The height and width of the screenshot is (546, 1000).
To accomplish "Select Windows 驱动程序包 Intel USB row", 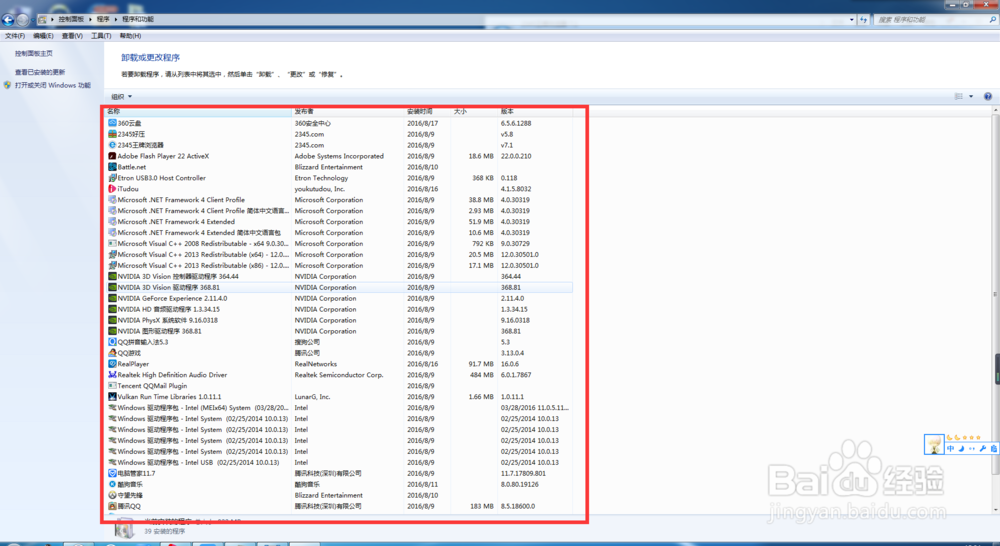I will (339, 462).
